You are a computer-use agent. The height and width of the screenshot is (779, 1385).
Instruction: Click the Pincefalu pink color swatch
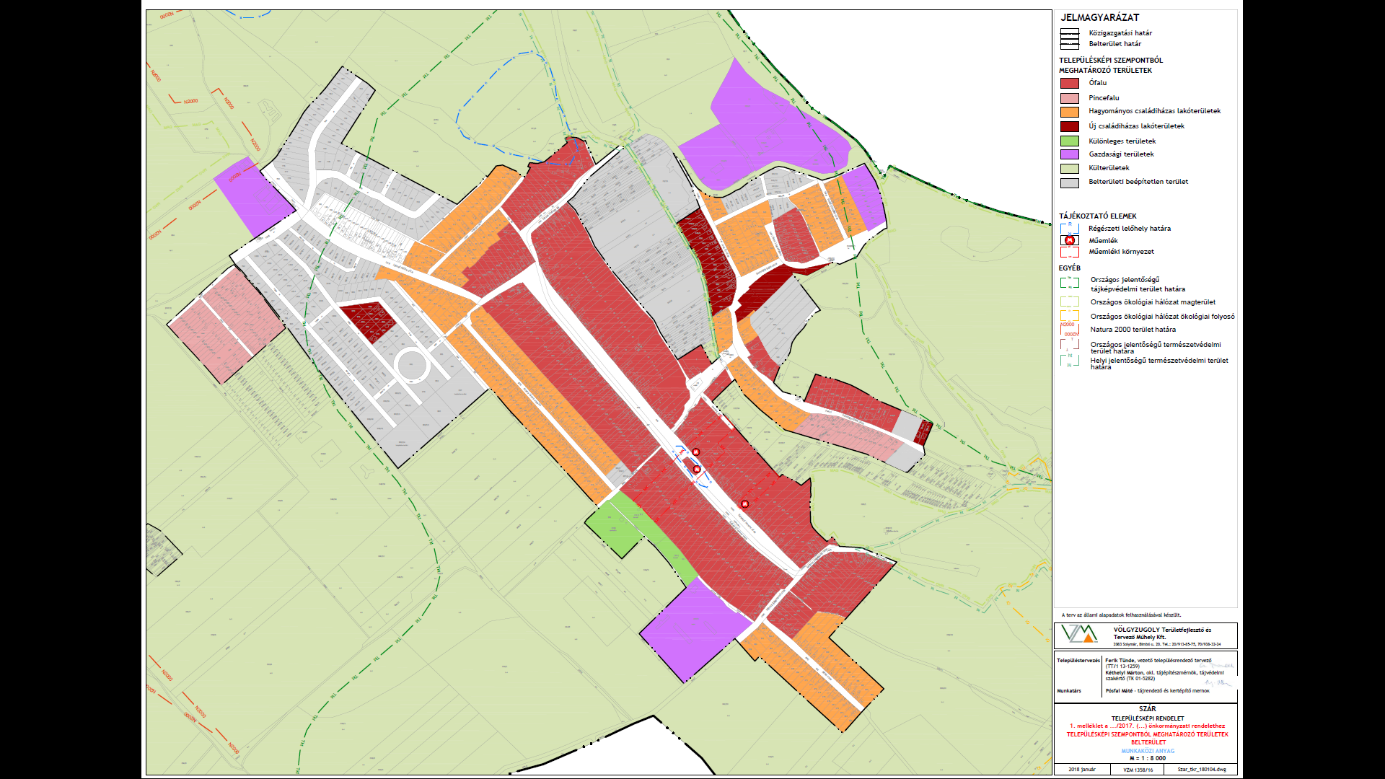(1069, 98)
